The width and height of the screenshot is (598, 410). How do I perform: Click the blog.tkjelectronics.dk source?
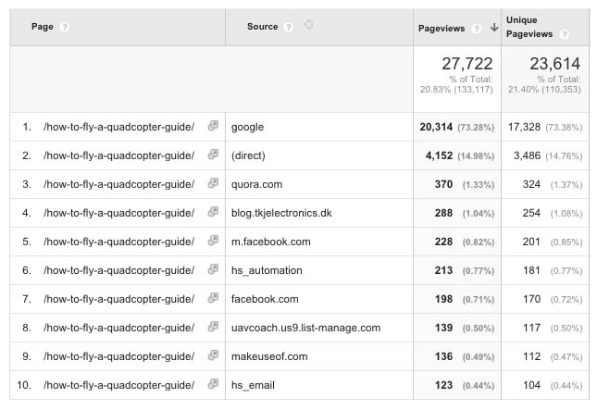(281, 213)
